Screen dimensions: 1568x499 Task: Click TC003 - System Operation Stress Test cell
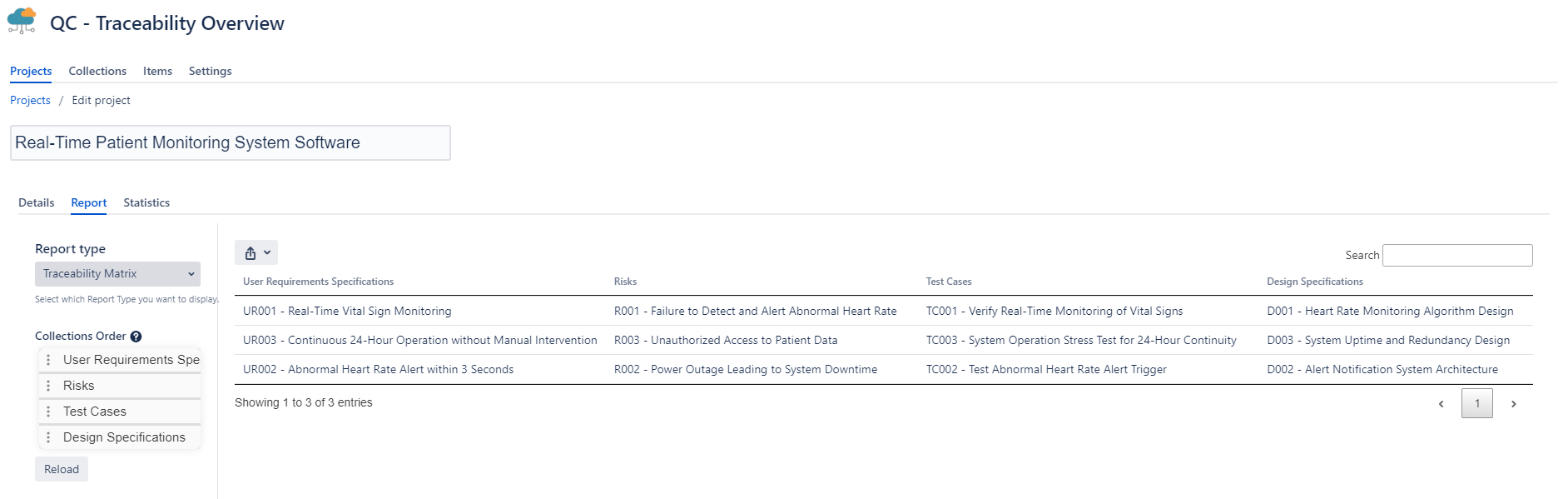[1081, 340]
